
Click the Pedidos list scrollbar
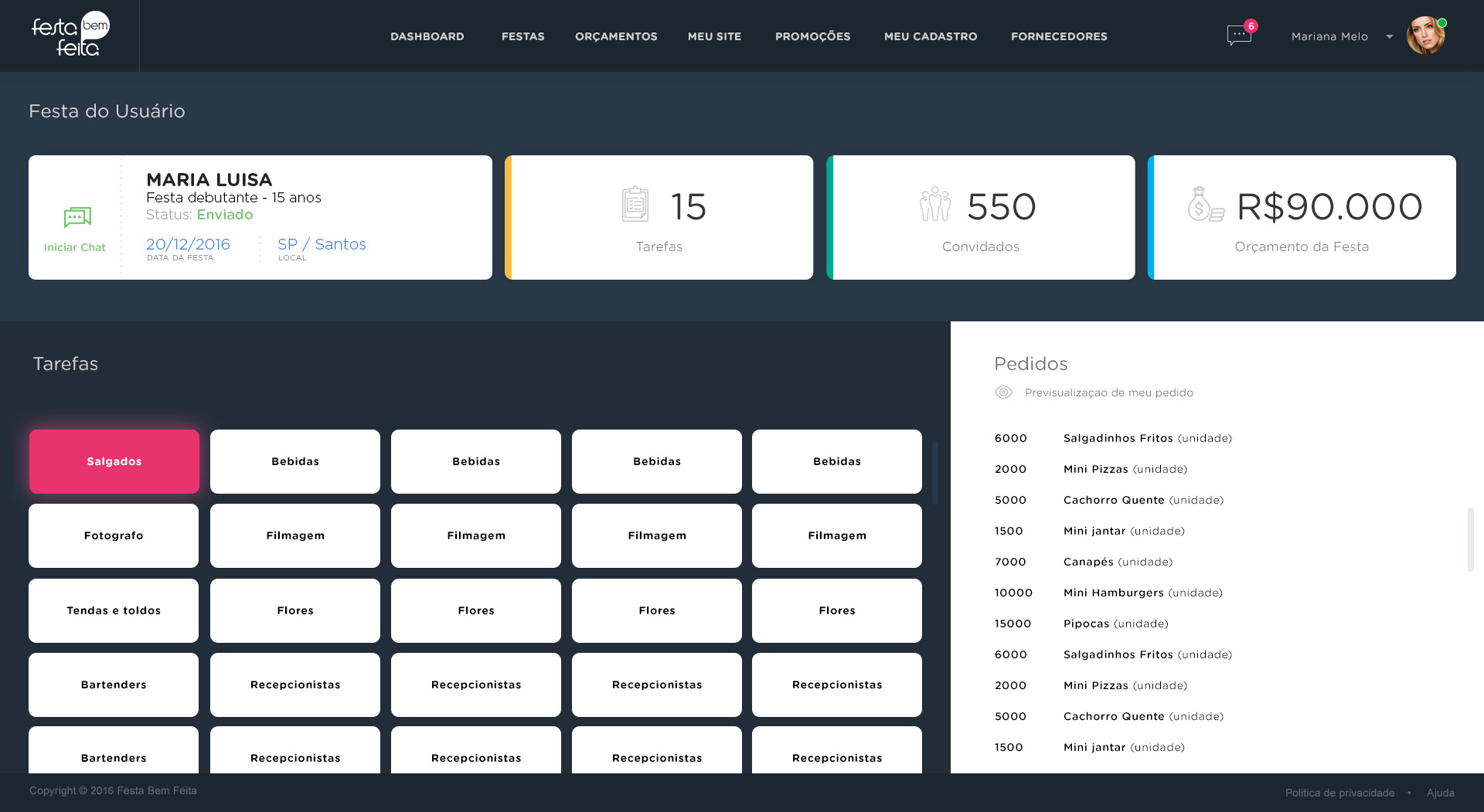(1470, 539)
